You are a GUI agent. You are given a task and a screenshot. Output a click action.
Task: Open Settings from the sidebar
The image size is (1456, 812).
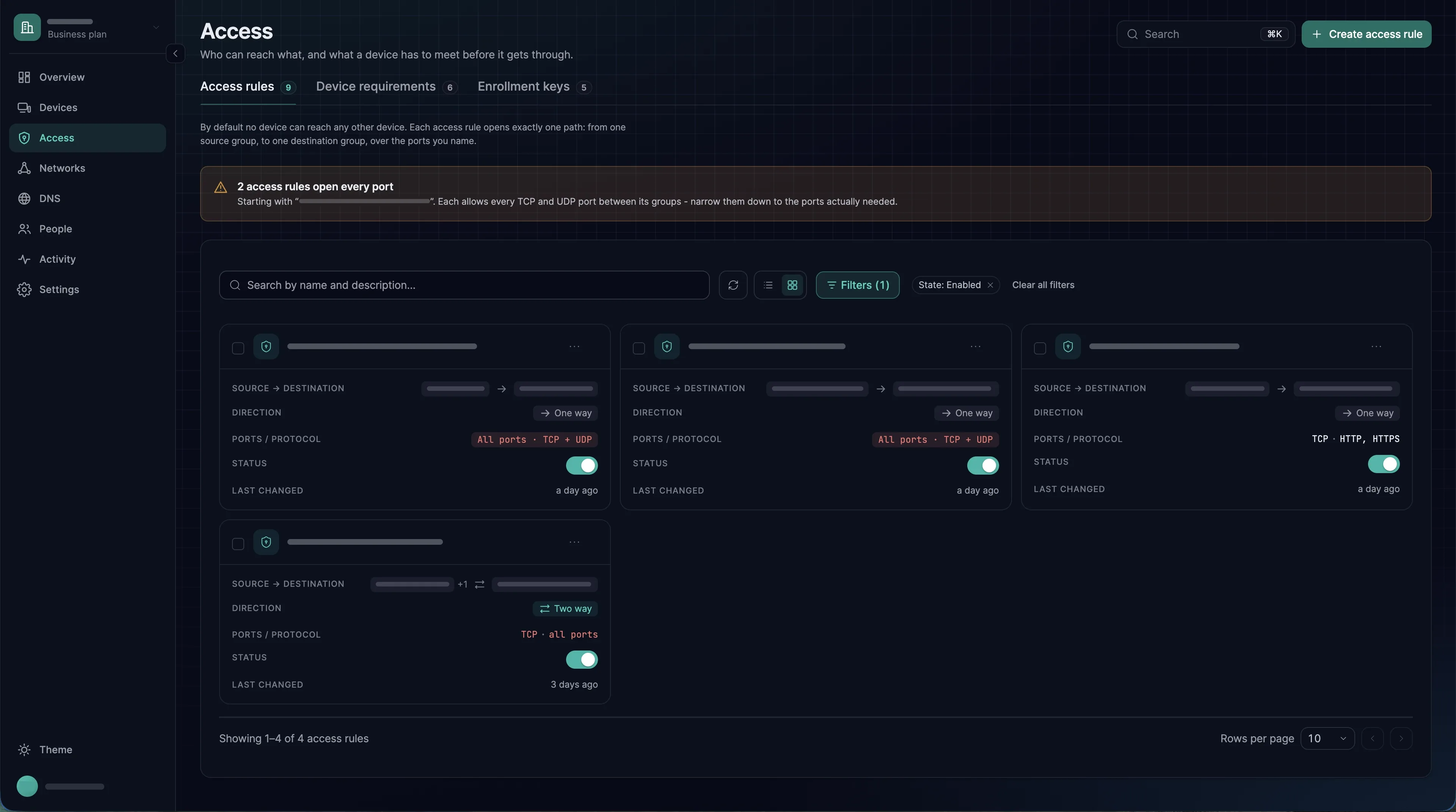pyautogui.click(x=87, y=289)
